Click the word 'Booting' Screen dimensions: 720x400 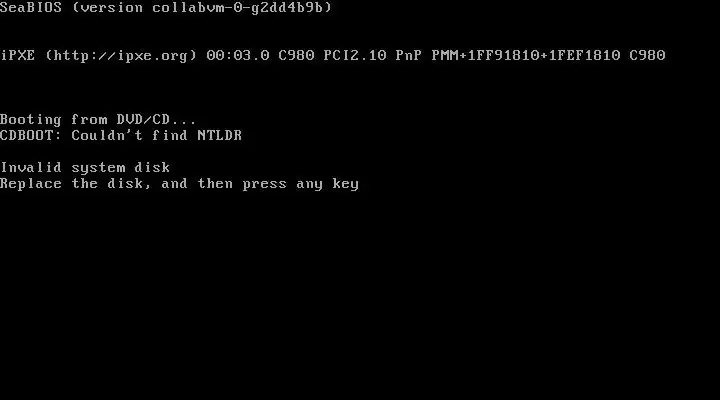30,119
